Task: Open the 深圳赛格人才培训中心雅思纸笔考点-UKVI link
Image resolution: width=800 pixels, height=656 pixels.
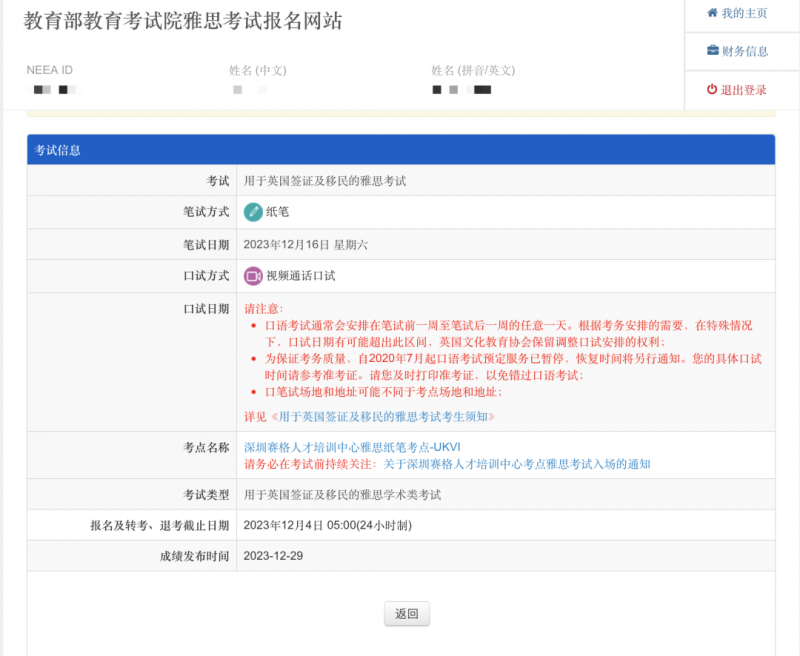Action: 352,447
